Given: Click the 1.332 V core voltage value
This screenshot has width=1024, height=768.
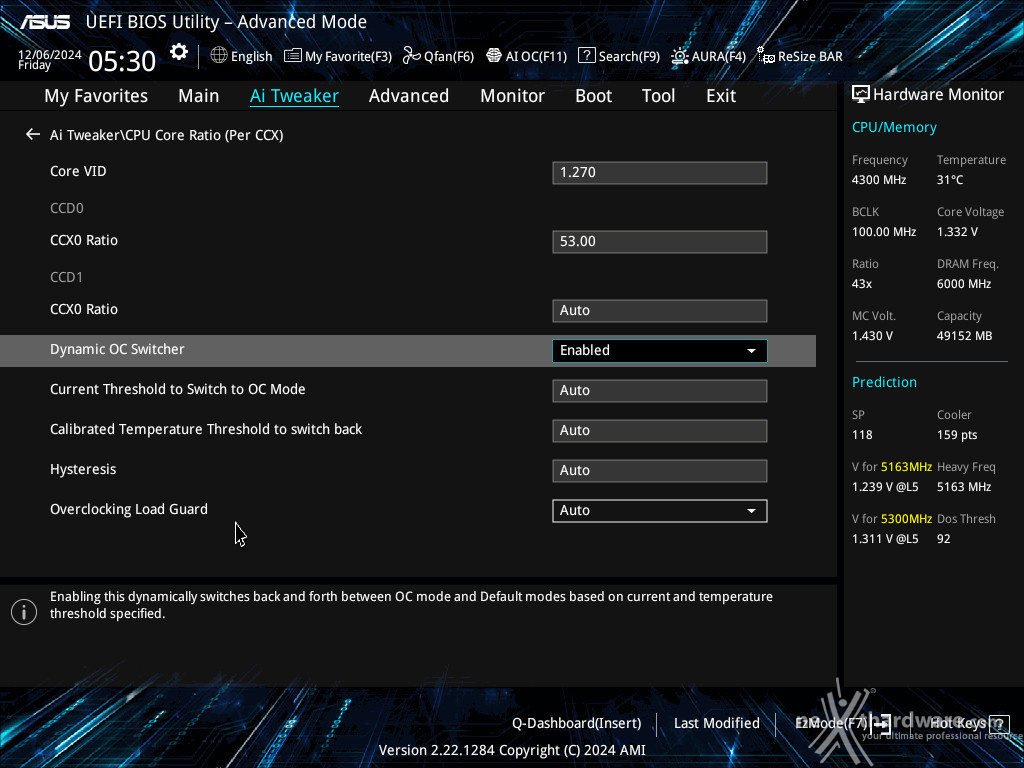Looking at the screenshot, I should click(957, 232).
